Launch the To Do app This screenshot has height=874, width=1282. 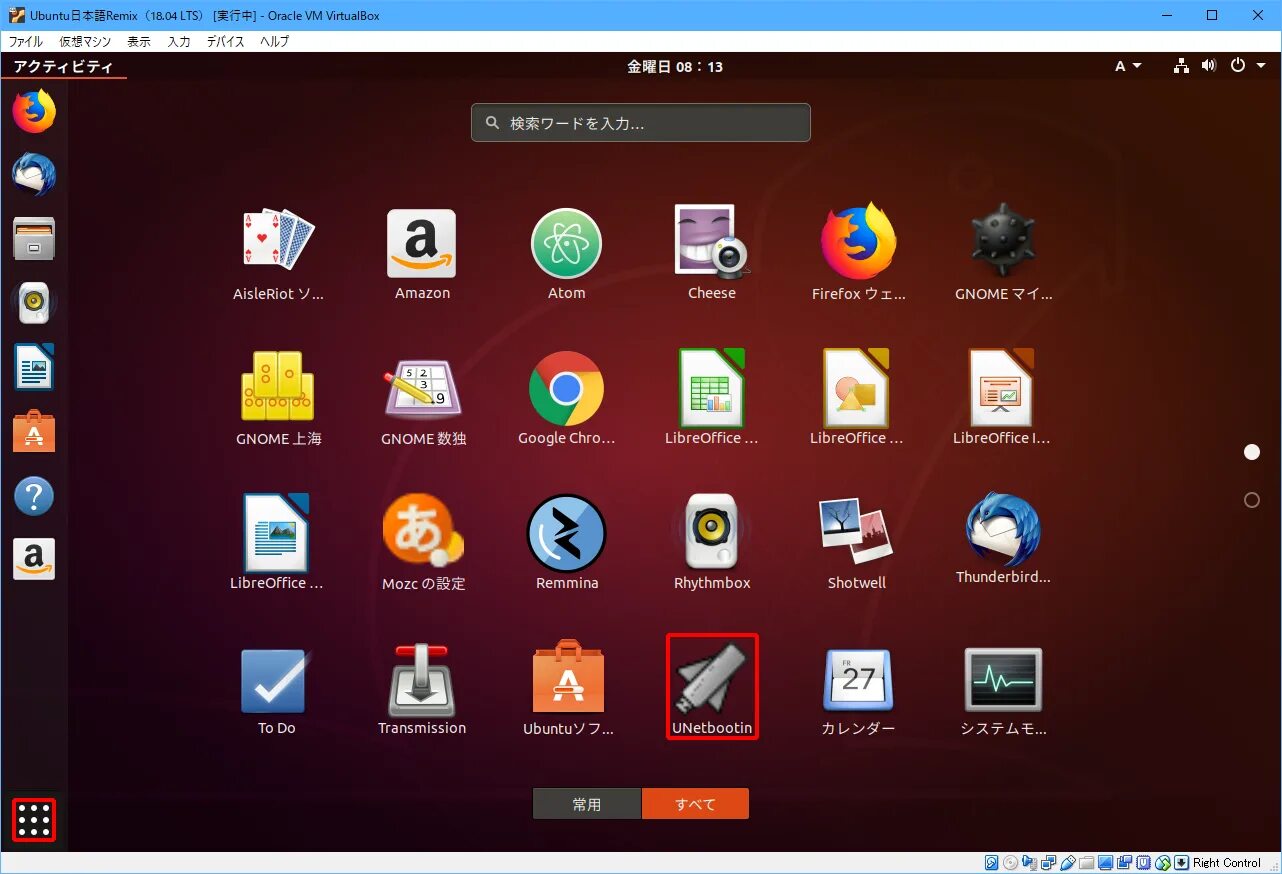coord(276,690)
